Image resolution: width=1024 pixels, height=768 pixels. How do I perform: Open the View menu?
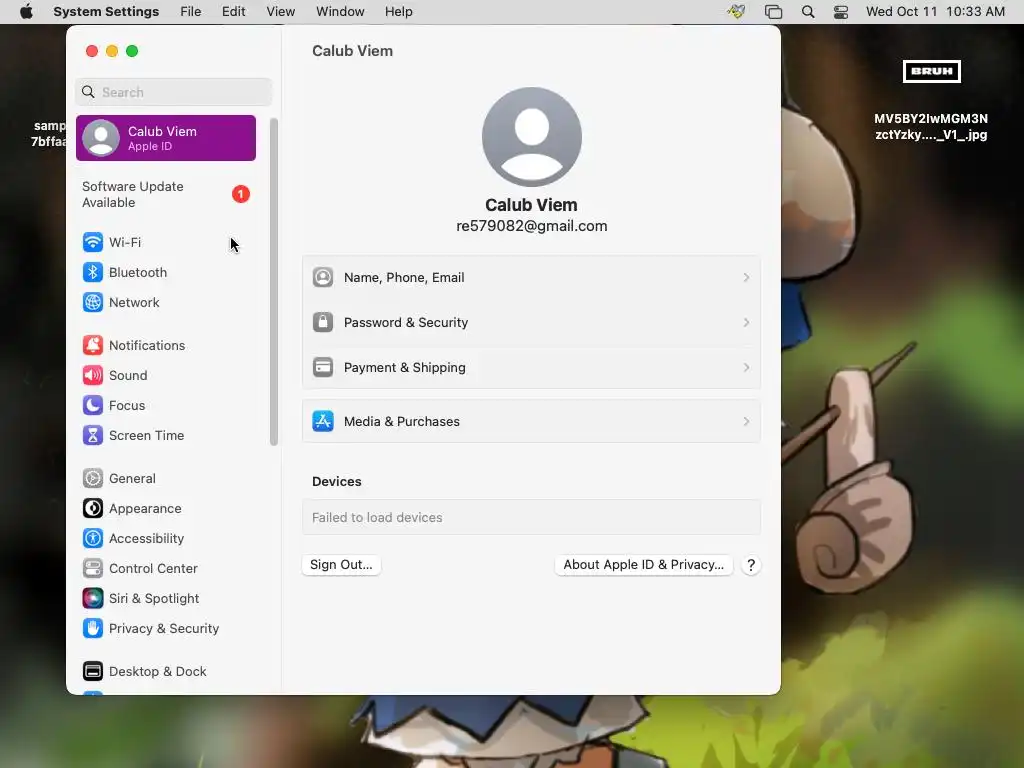[281, 12]
